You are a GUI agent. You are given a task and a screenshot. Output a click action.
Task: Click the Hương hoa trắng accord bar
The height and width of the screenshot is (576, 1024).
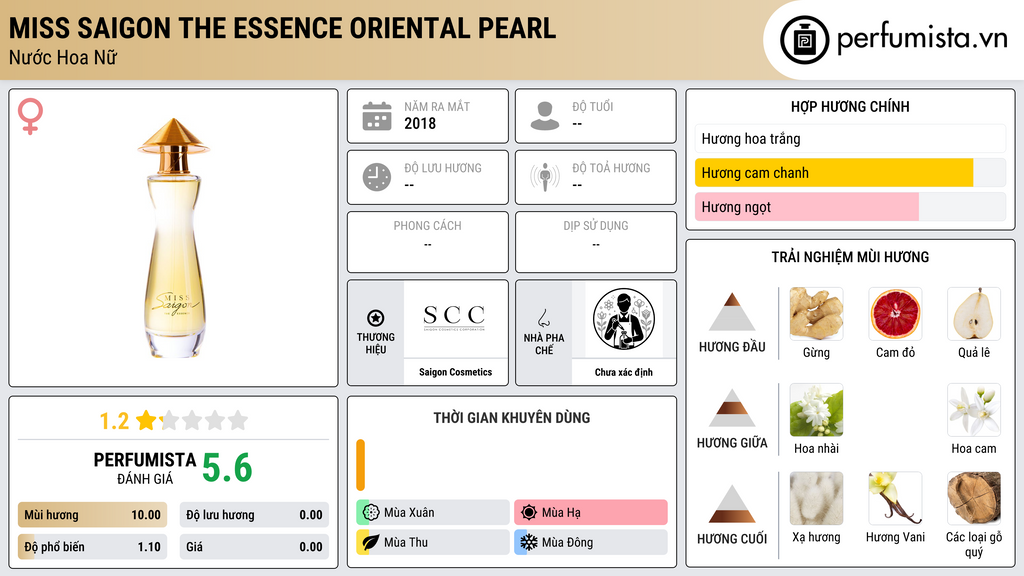(850, 138)
